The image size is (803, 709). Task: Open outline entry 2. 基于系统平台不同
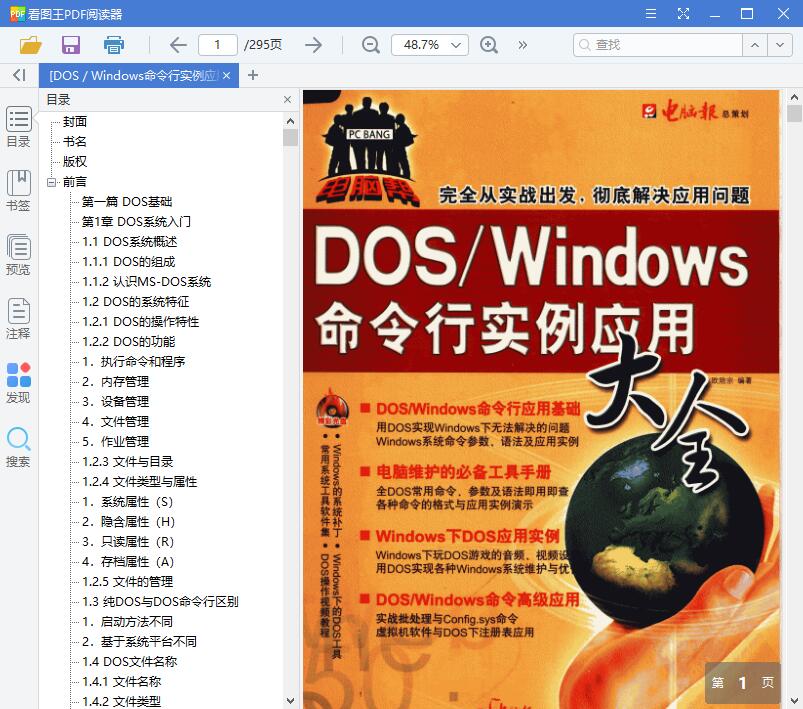coord(139,641)
